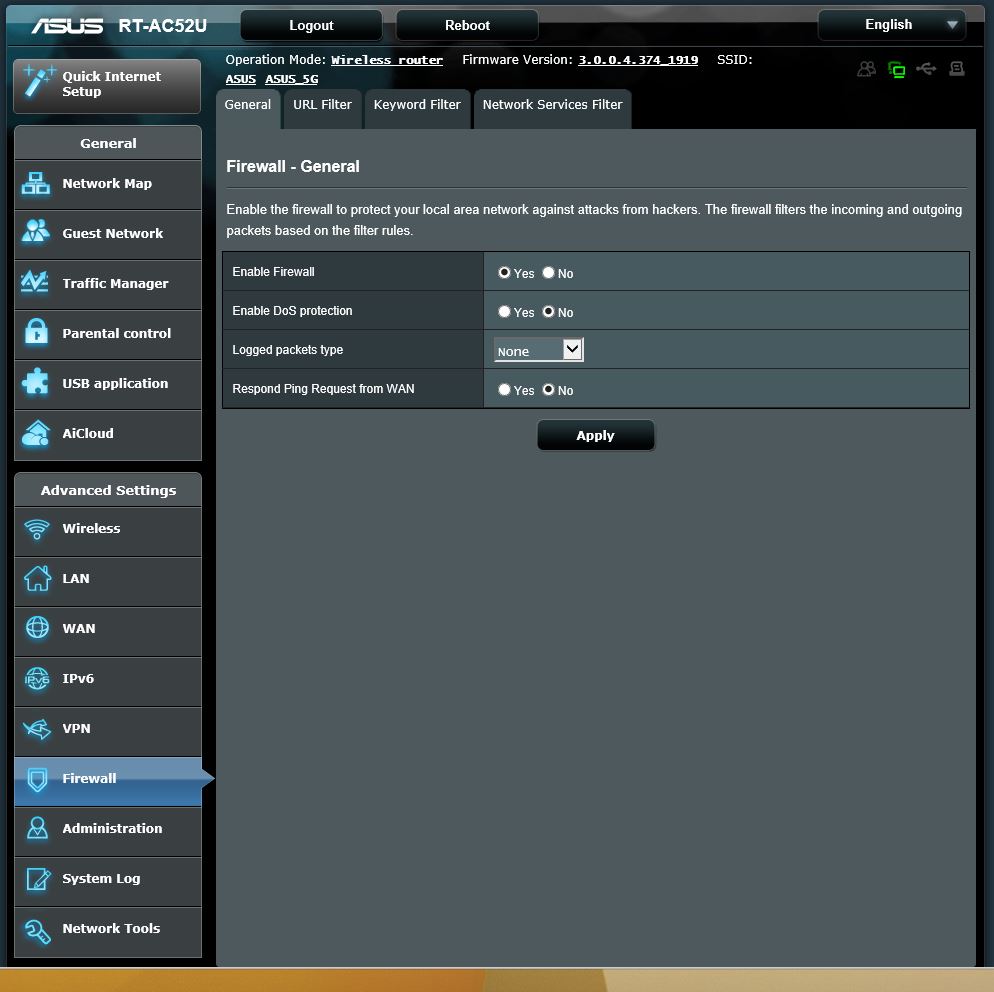
Task: Click the IPv6 globe icon
Action: [37, 679]
